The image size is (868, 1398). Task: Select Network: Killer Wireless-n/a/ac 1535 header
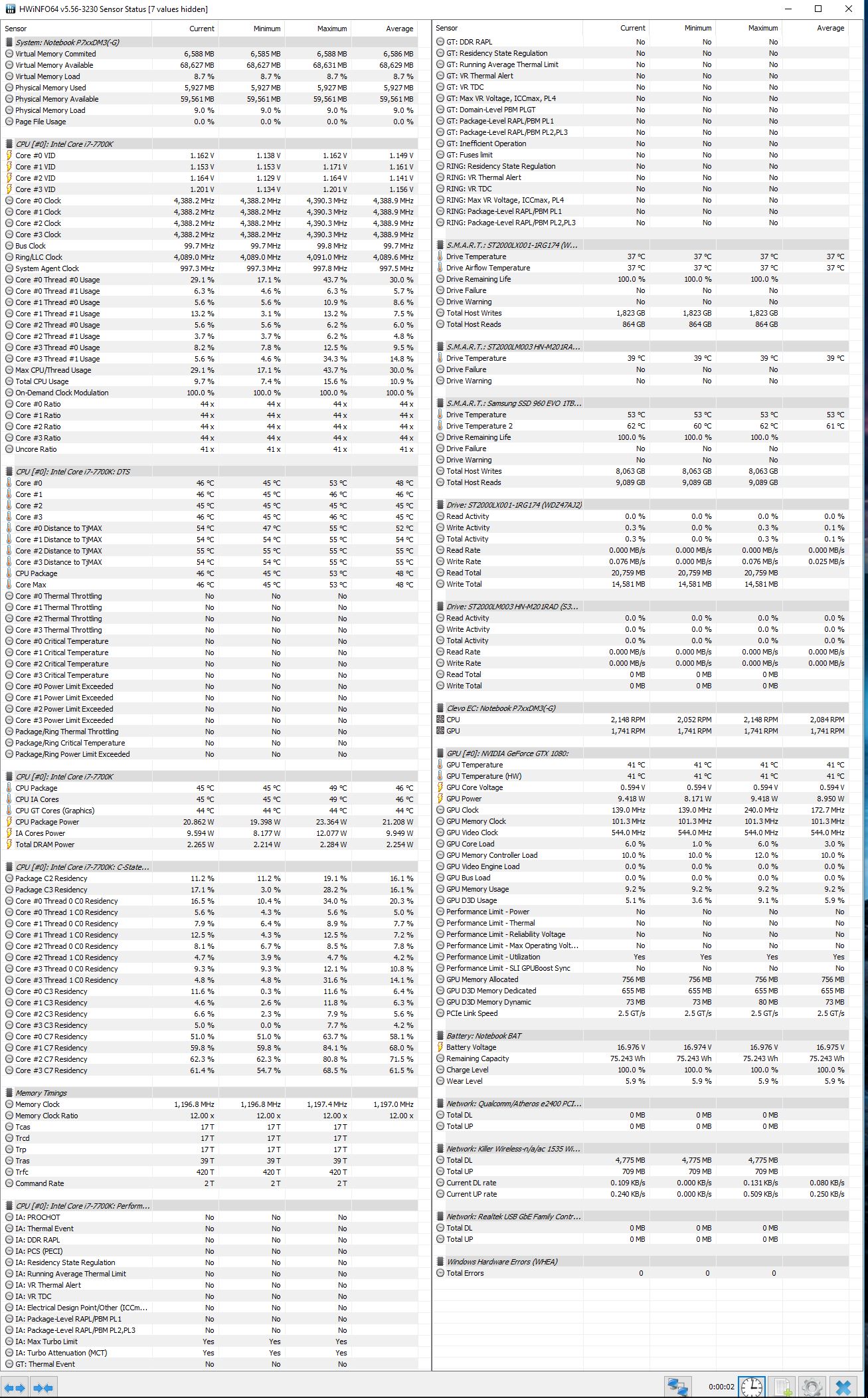[642, 1149]
